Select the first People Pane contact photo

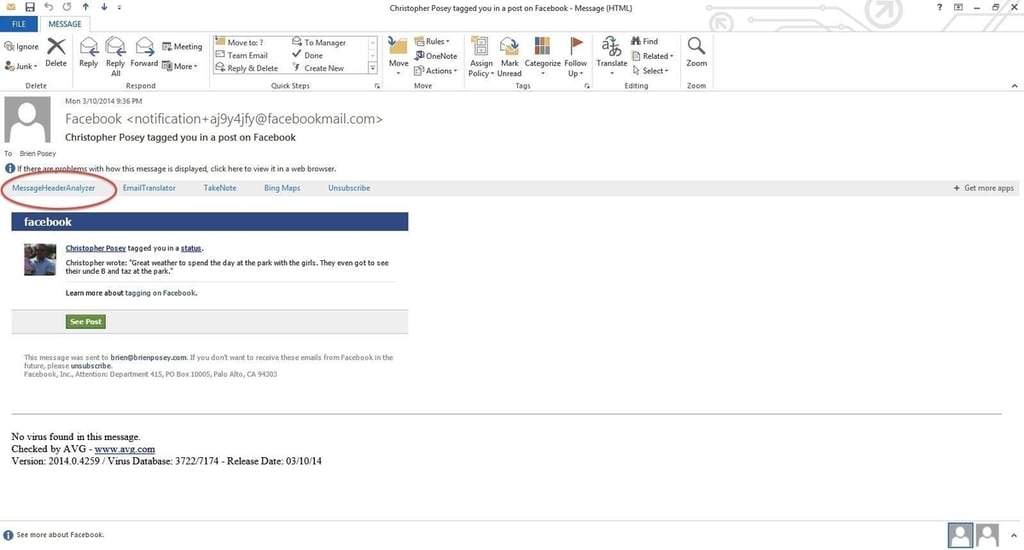pyautogui.click(x=960, y=536)
